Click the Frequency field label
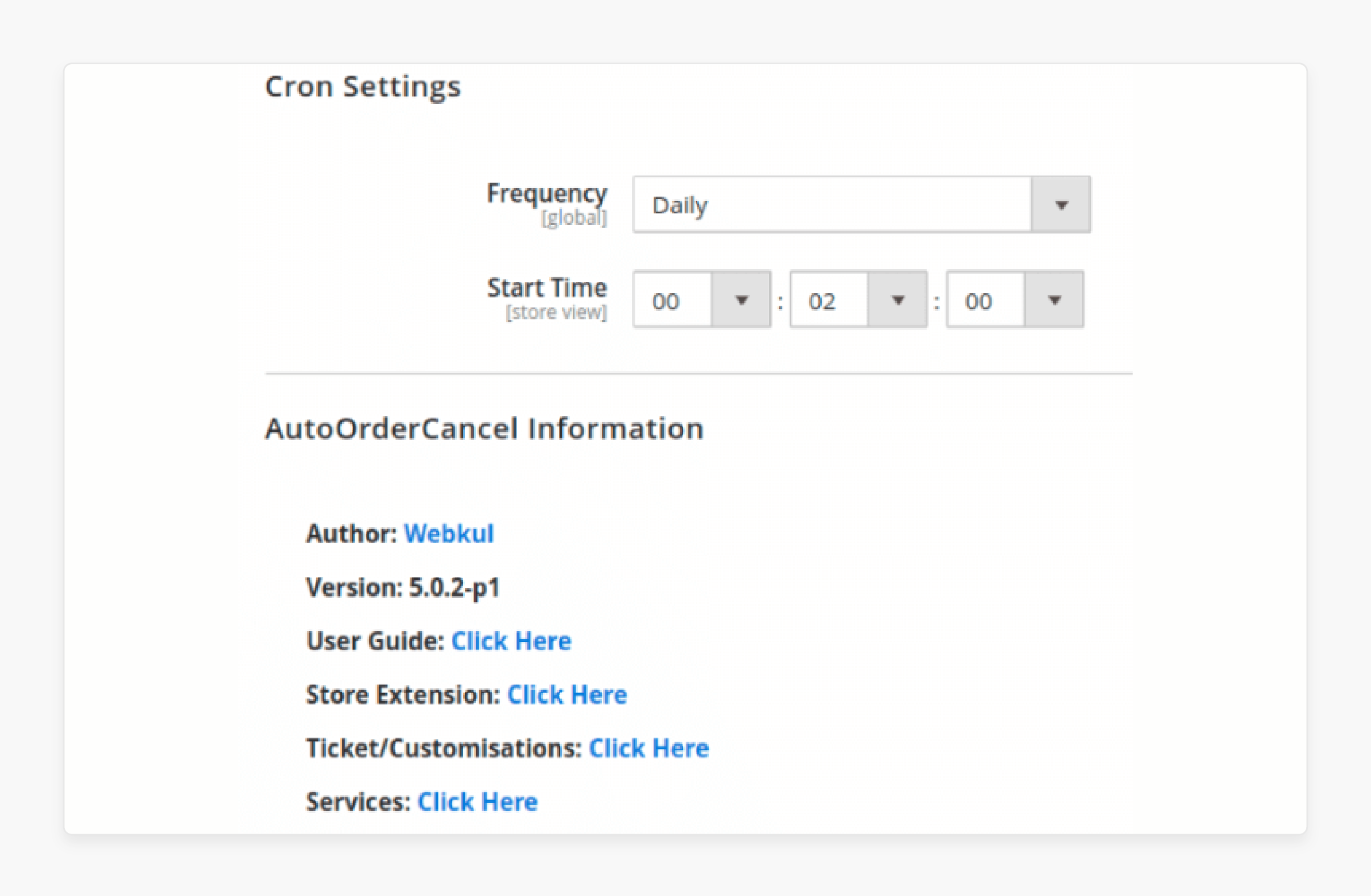Screen dimensions: 1371x896 (547, 193)
